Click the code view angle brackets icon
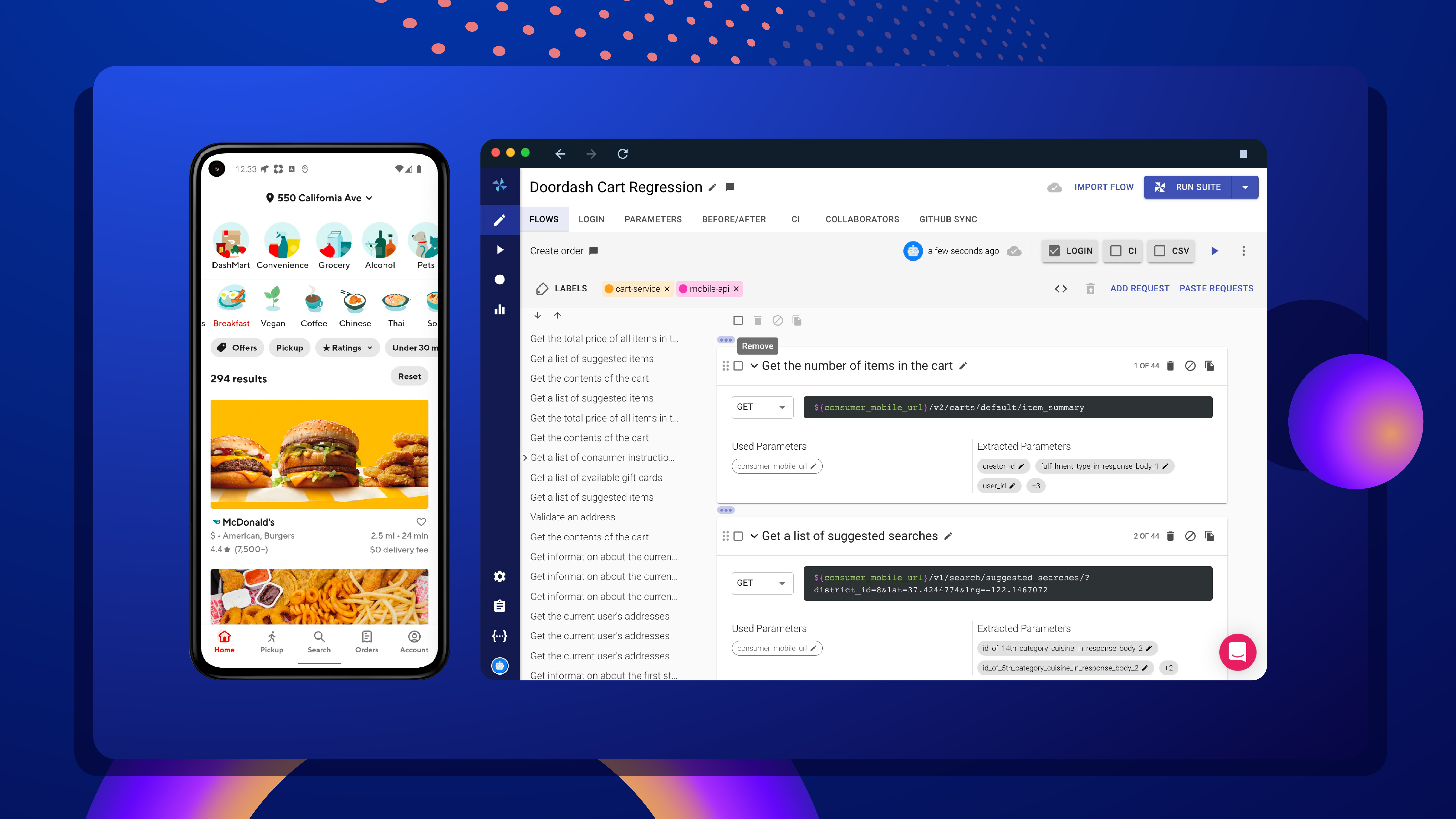 pos(1061,288)
